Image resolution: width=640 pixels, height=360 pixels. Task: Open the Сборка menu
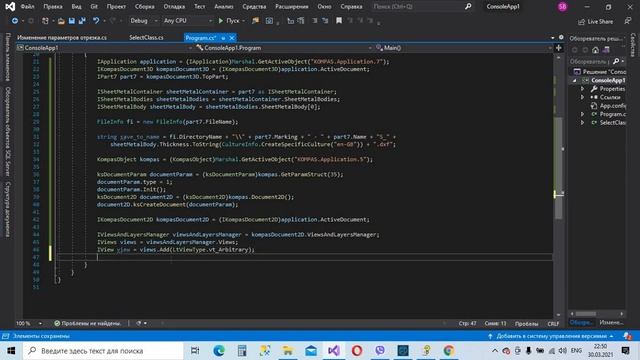point(144,7)
